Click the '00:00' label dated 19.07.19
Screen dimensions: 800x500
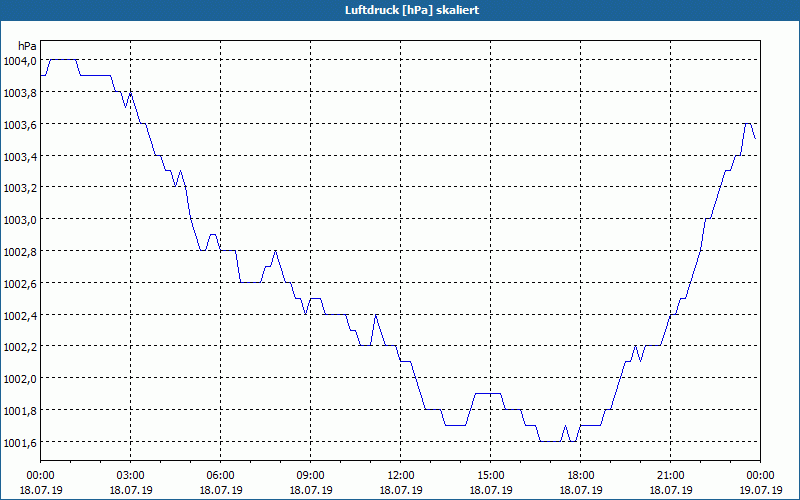pos(760,476)
